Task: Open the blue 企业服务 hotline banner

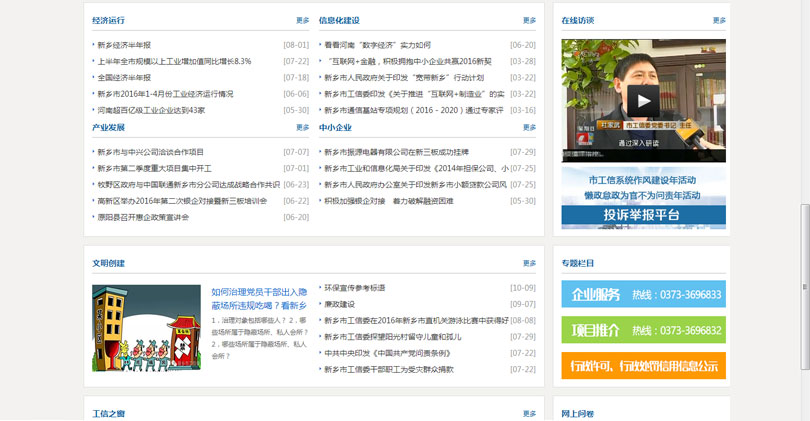Action: pyautogui.click(x=643, y=295)
